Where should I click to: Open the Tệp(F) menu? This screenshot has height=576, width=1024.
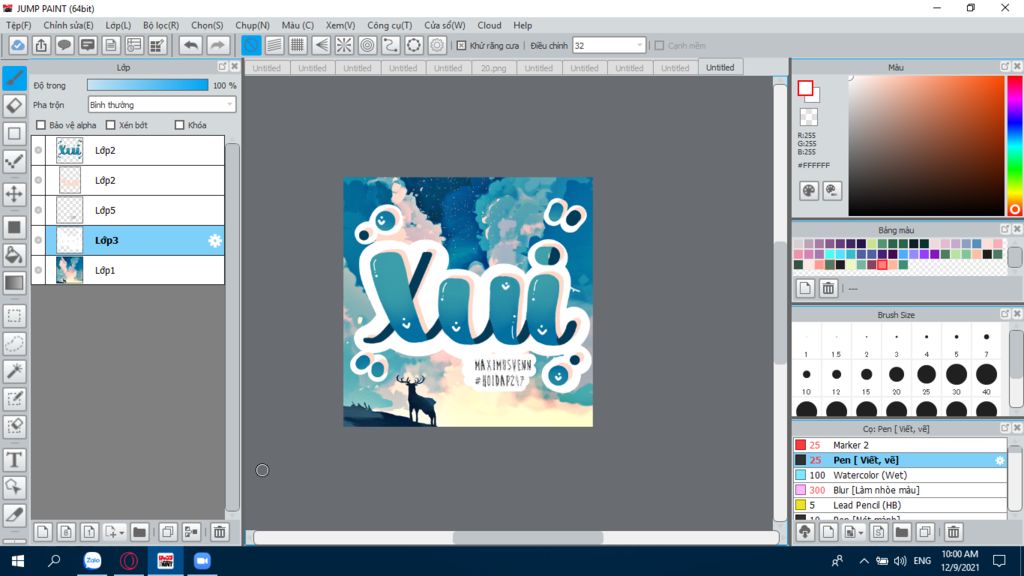coord(18,25)
